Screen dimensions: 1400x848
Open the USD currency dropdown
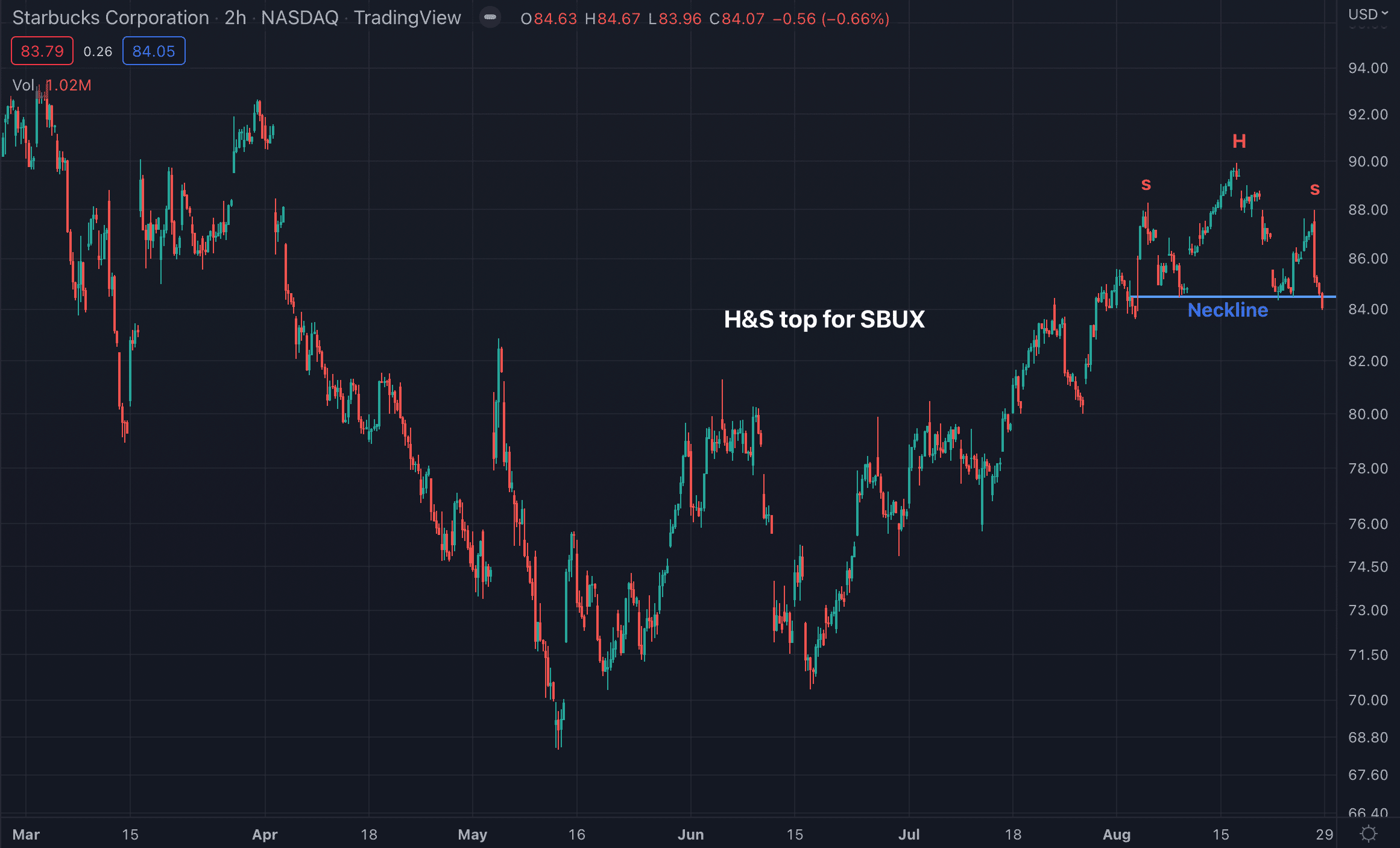click(x=1367, y=14)
